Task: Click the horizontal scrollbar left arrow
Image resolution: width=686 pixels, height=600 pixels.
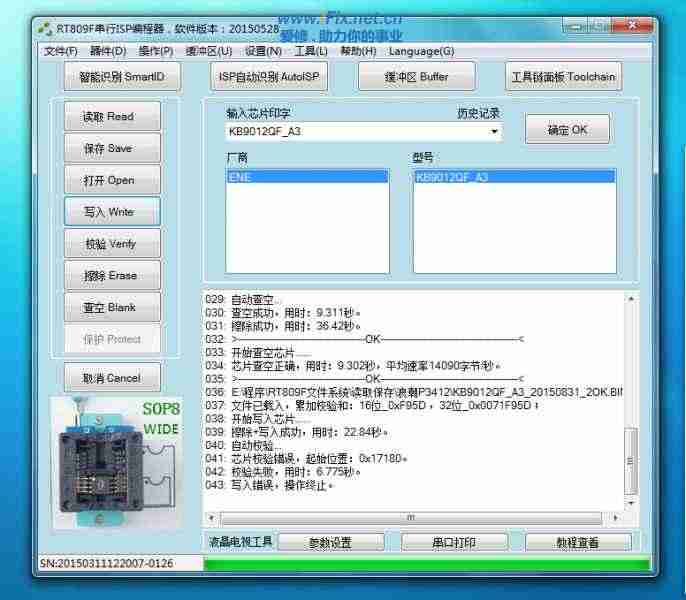Action: pos(212,518)
